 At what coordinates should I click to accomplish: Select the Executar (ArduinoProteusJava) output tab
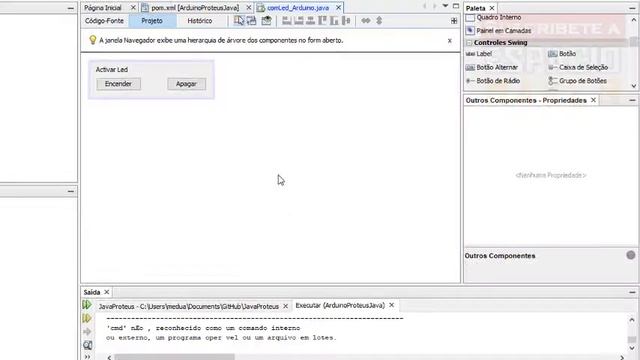(340, 305)
